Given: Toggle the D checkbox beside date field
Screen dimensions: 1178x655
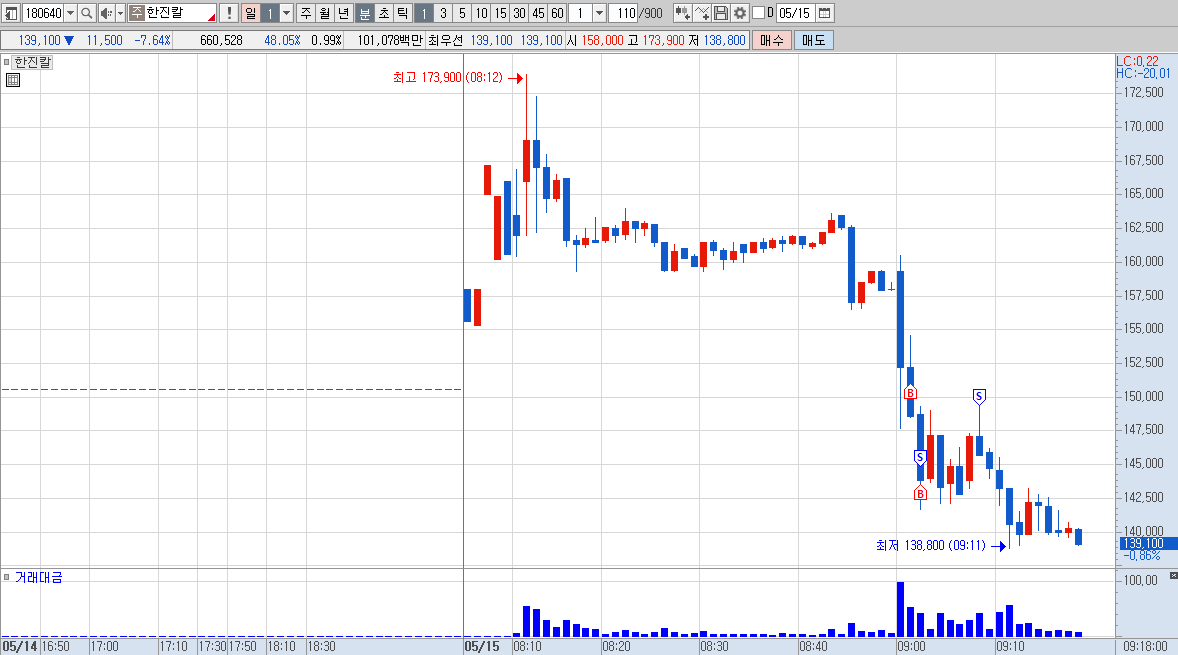Looking at the screenshot, I should (758, 13).
